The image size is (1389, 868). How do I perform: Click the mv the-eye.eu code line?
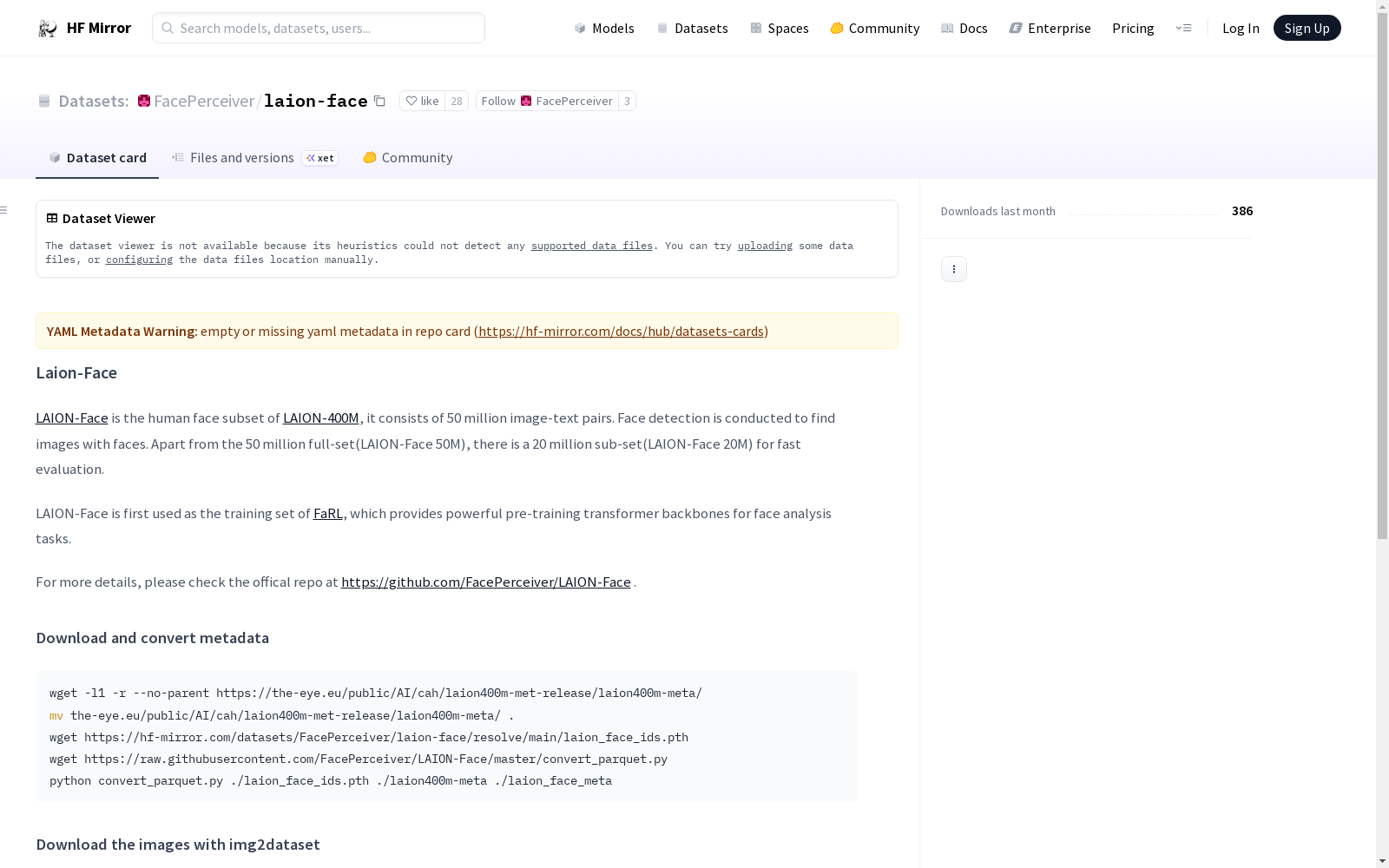click(x=282, y=715)
